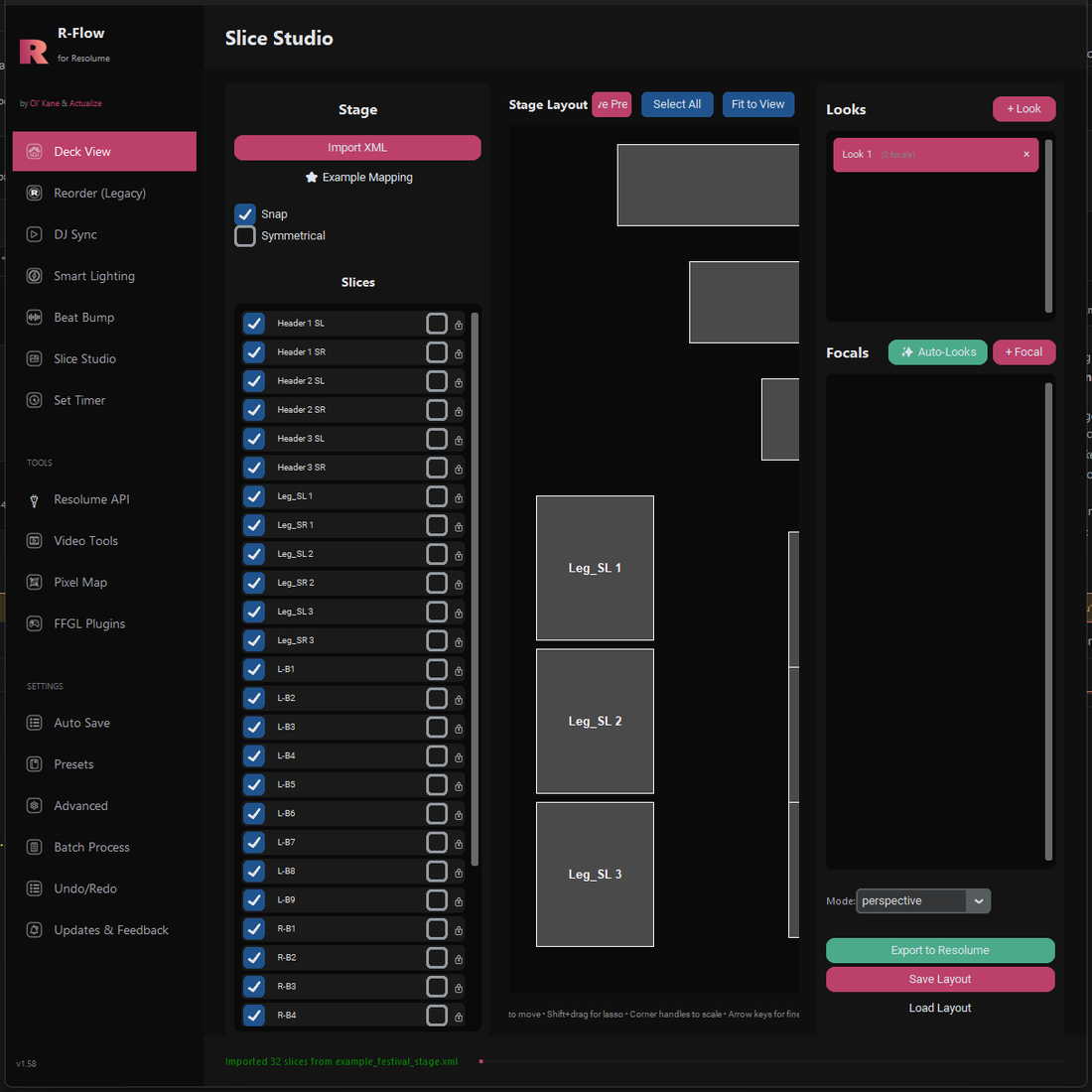Screen dimensions: 1092x1092
Task: Go to Reorder (Legacy) page
Action: (x=99, y=193)
